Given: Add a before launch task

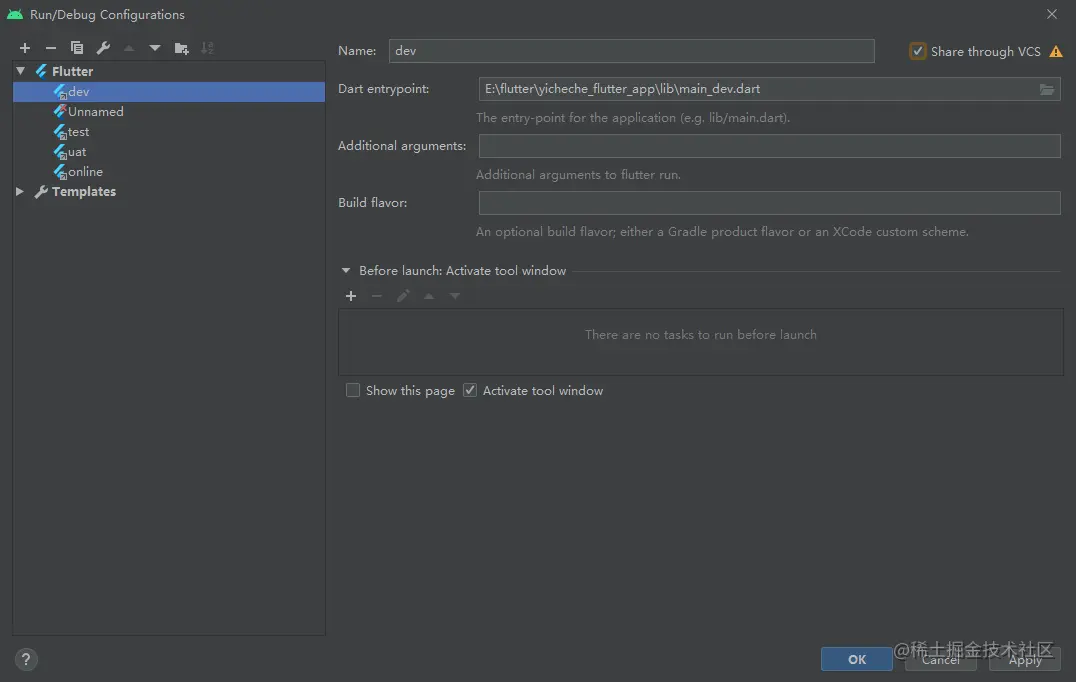Looking at the screenshot, I should coord(351,296).
